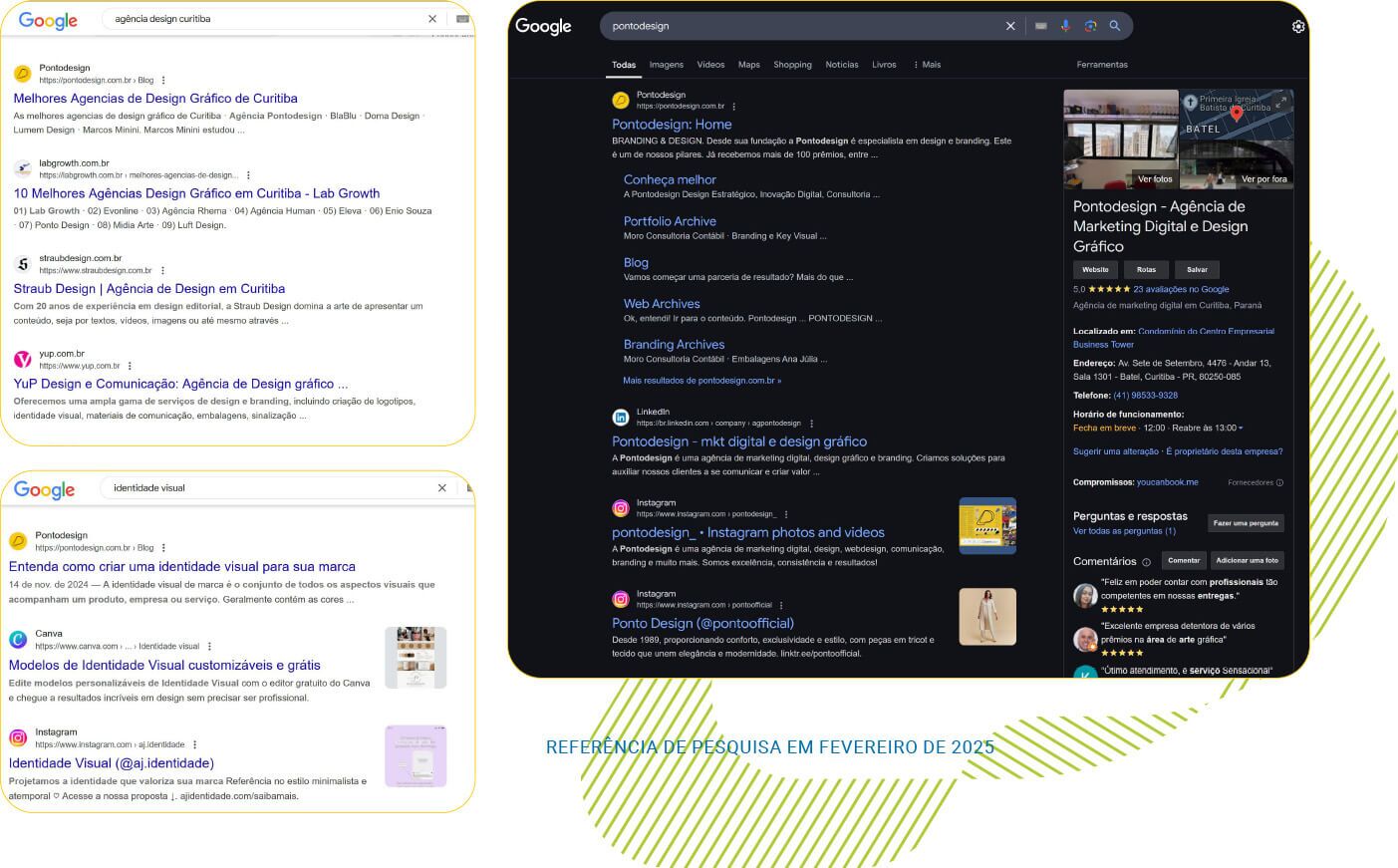Open the 'Pontodesign: Home' result link
Screen dimensions: 1398x868
672,125
